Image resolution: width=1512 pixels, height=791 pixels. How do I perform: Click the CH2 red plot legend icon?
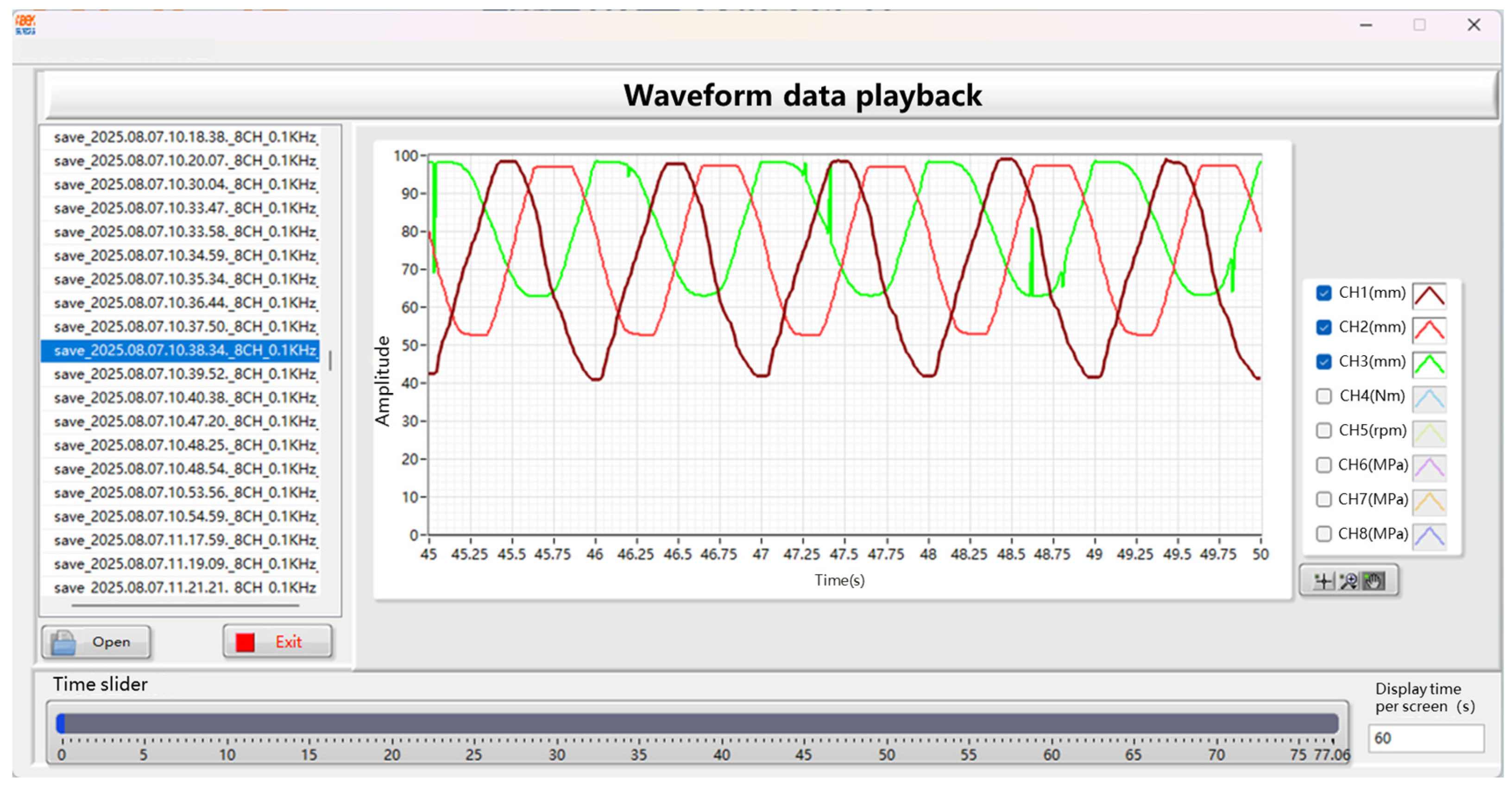pyautogui.click(x=1429, y=330)
